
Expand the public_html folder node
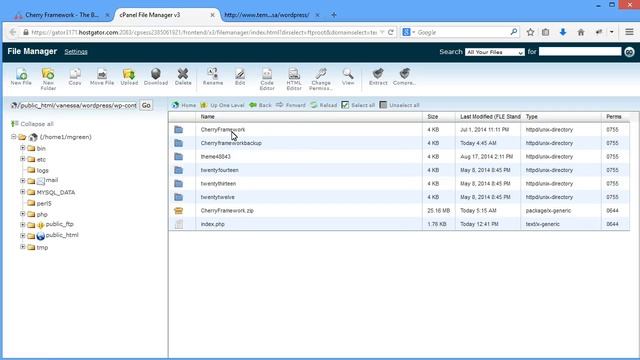click(23, 236)
